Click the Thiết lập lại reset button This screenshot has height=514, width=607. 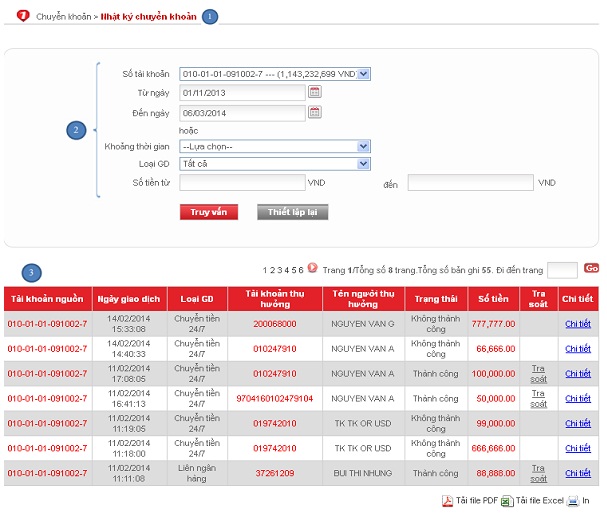292,212
